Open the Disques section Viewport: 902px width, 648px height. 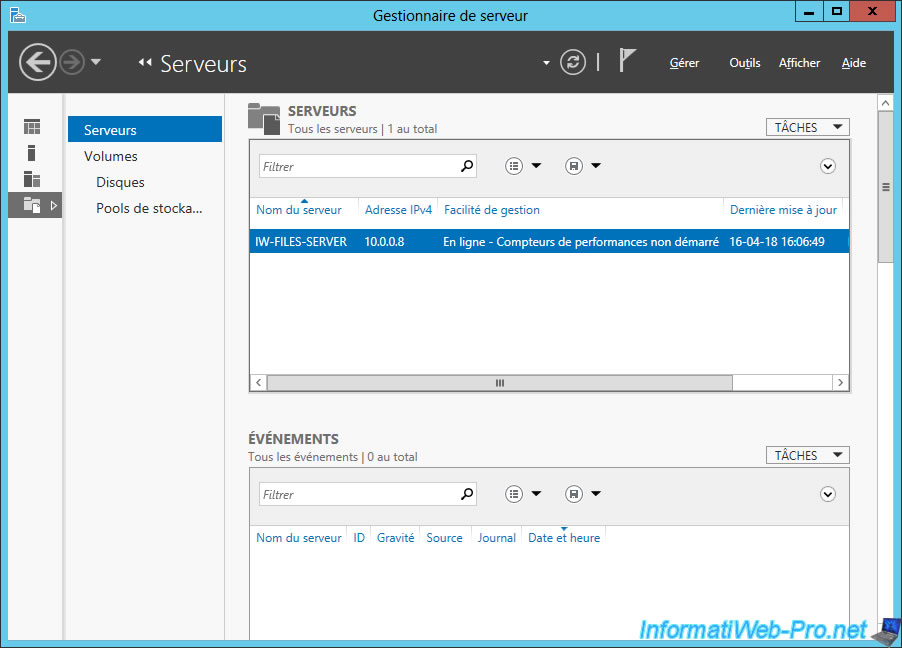[x=120, y=182]
